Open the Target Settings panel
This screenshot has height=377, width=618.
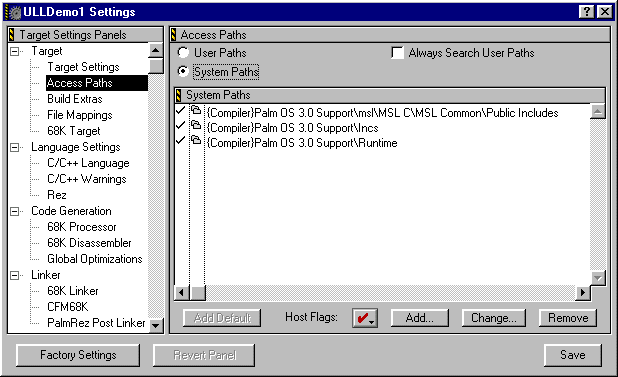[83, 67]
